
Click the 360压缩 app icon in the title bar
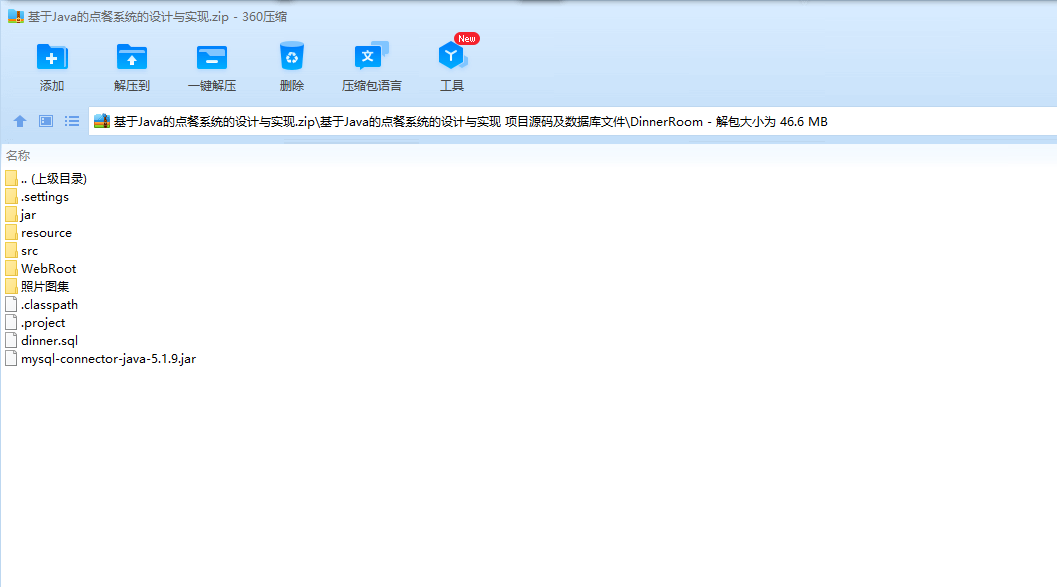(16, 16)
